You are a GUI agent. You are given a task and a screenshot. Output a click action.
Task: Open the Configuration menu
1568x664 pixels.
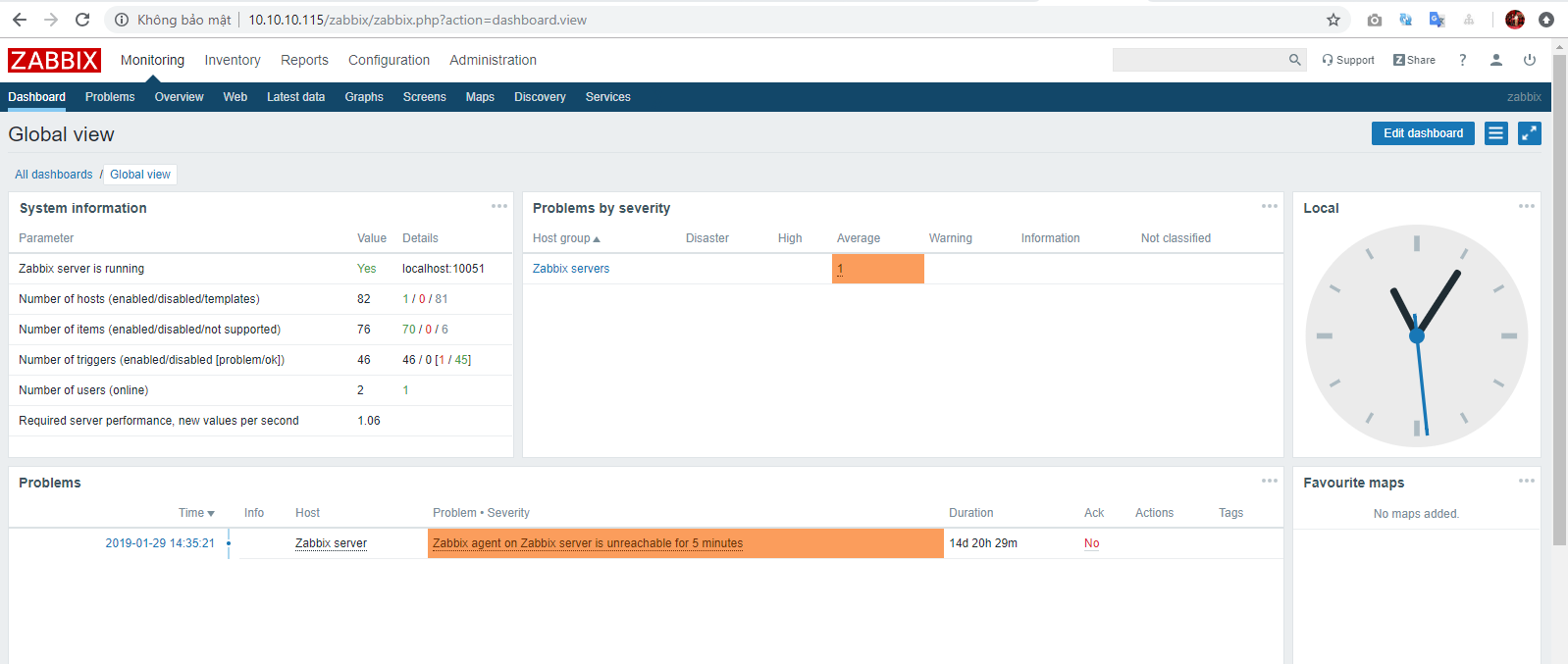point(389,60)
